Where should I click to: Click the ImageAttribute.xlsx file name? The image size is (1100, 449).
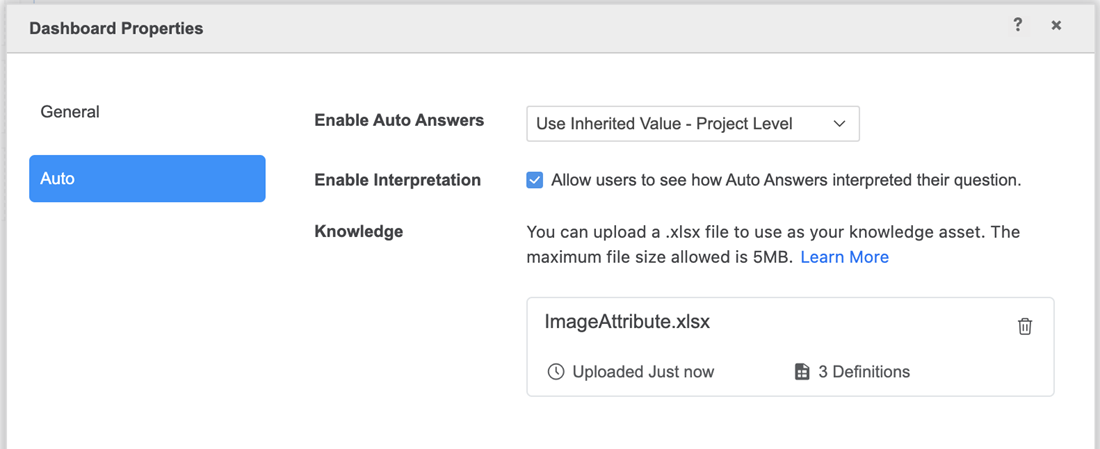627,322
